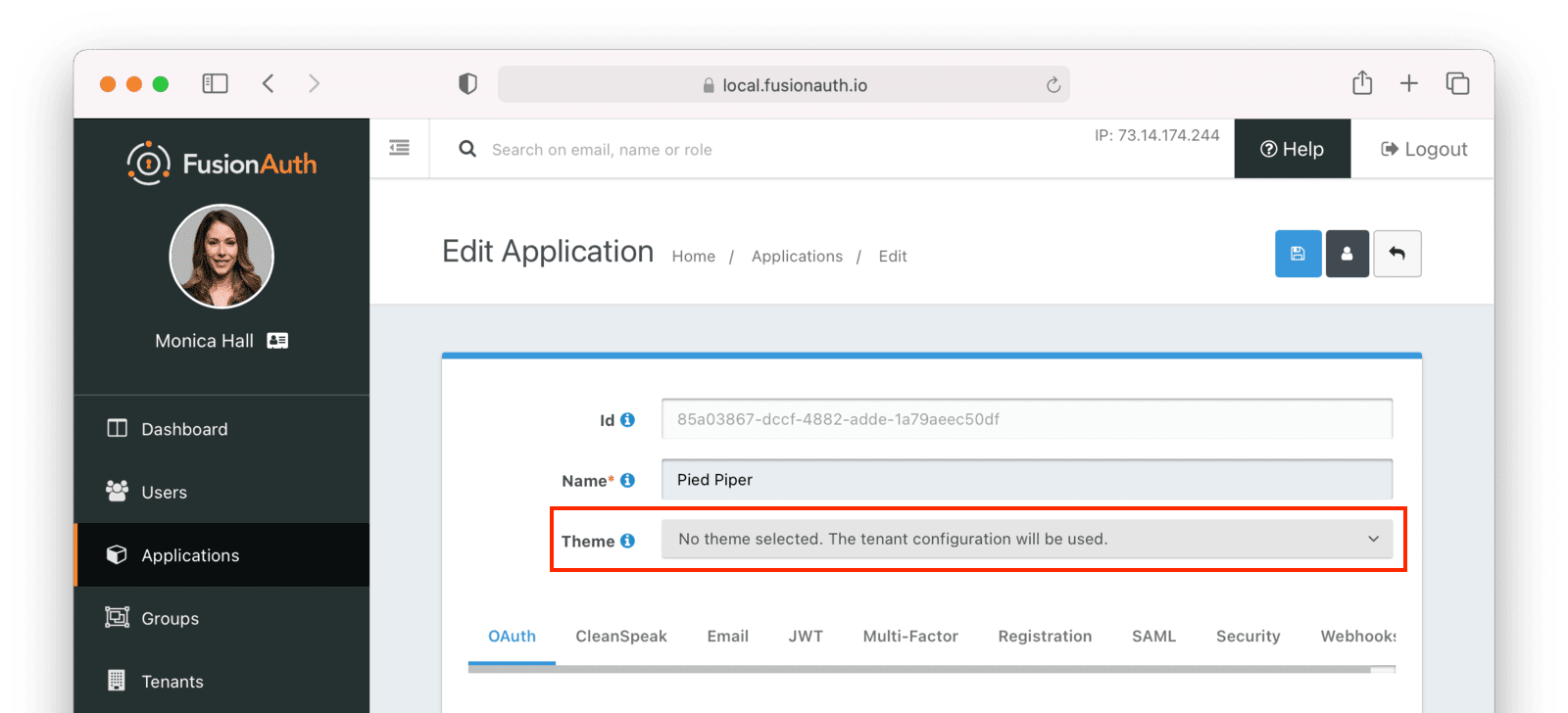The width and height of the screenshot is (1568, 713).
Task: Save the application with the disk icon
Action: click(x=1298, y=254)
